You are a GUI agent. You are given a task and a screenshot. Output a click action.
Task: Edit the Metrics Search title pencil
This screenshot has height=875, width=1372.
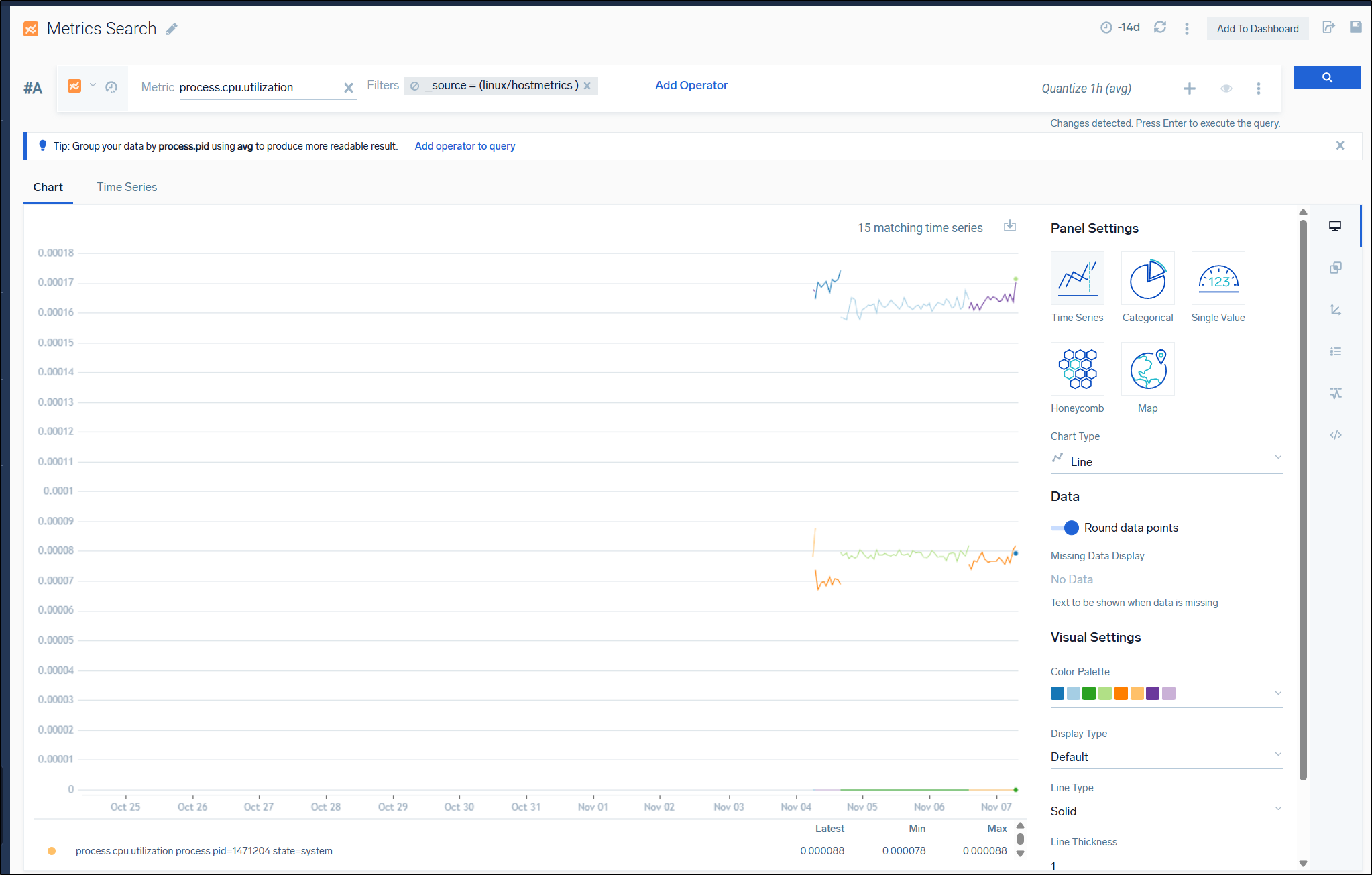point(172,29)
